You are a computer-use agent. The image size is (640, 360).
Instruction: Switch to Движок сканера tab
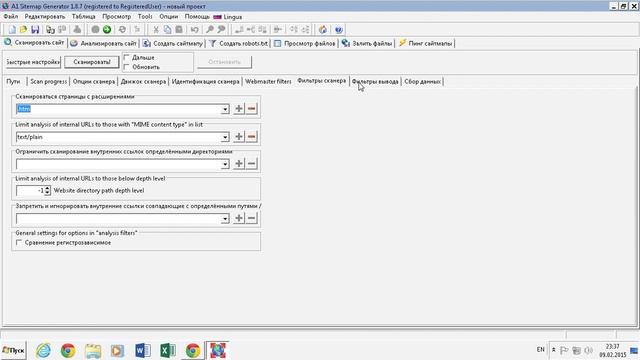click(x=143, y=82)
